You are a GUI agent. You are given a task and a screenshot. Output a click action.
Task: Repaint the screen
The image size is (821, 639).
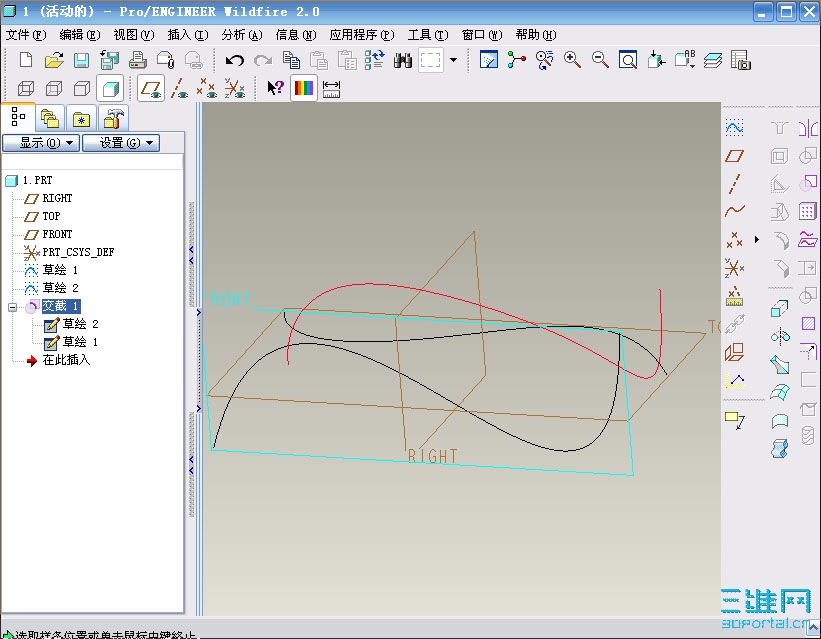point(489,60)
